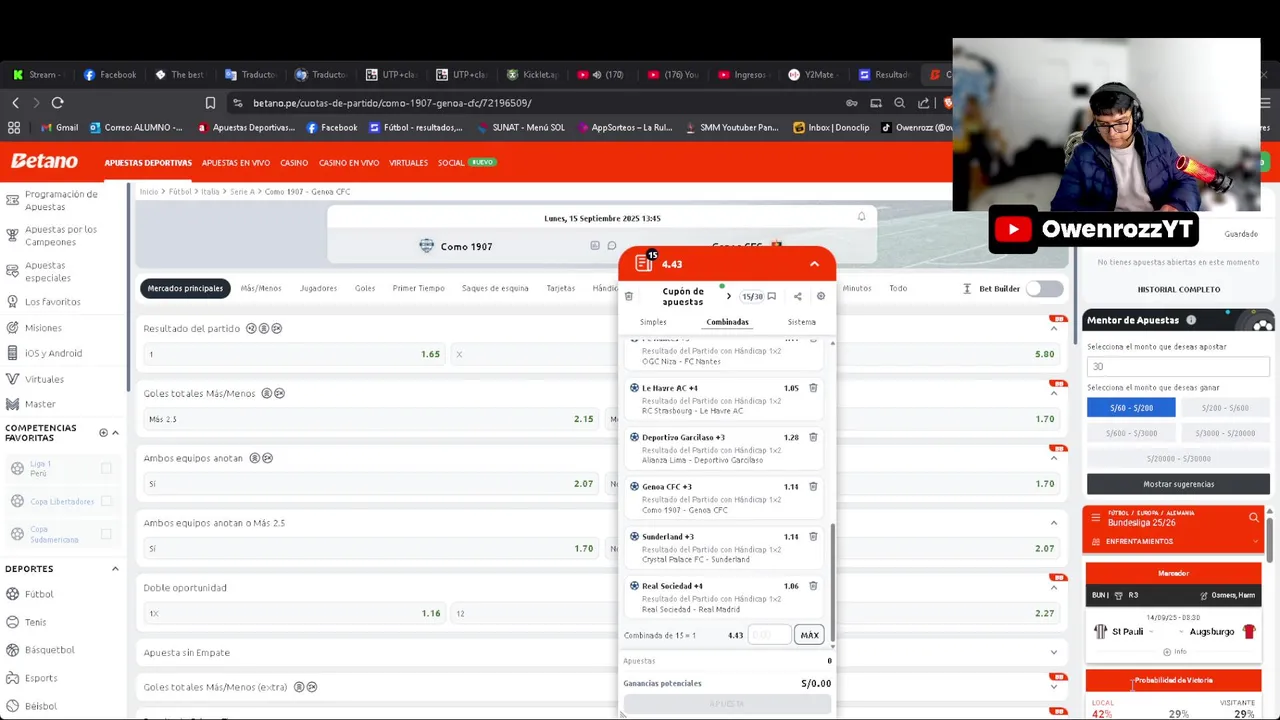
Task: Collapse Doble oportunidad market
Action: pos(1053,588)
